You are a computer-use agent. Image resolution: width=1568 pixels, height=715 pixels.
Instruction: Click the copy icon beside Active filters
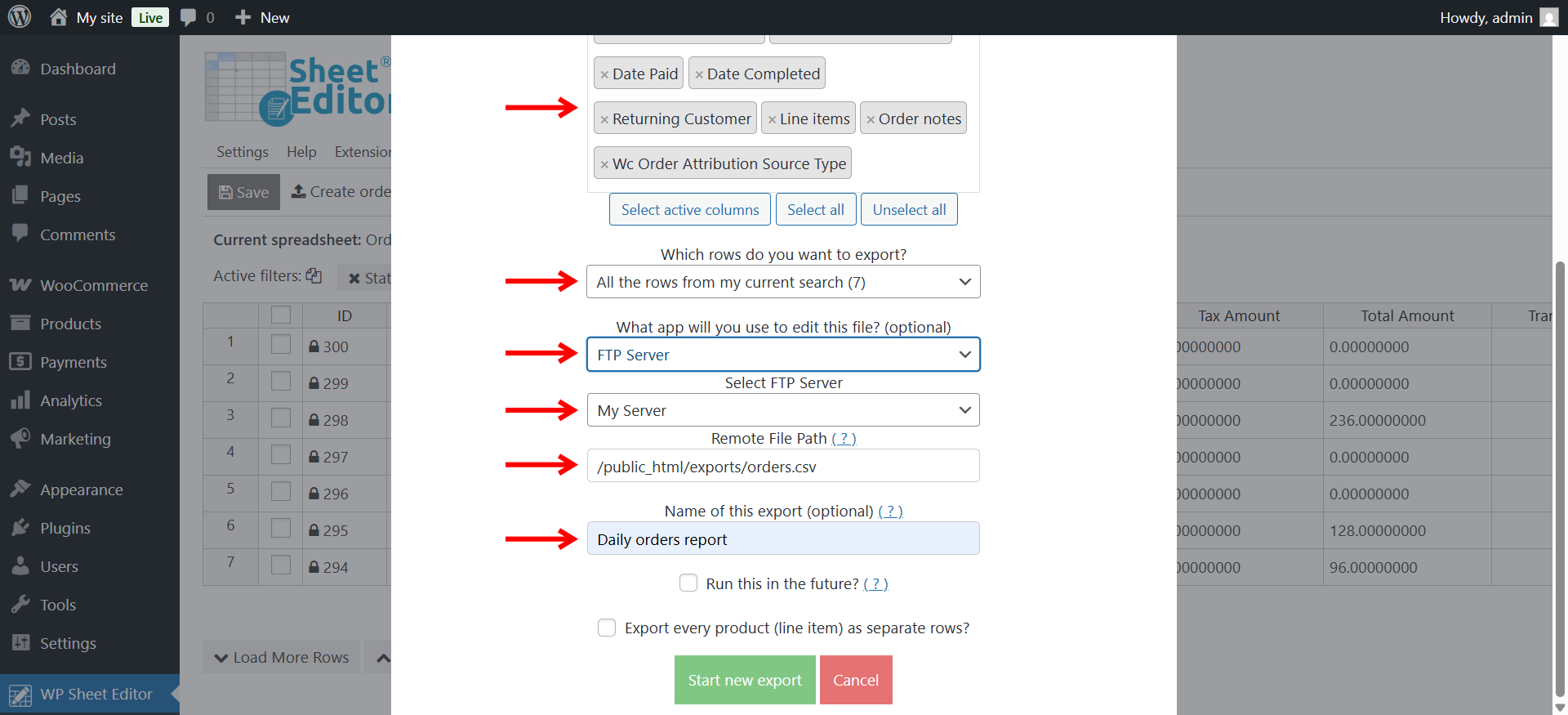(314, 276)
